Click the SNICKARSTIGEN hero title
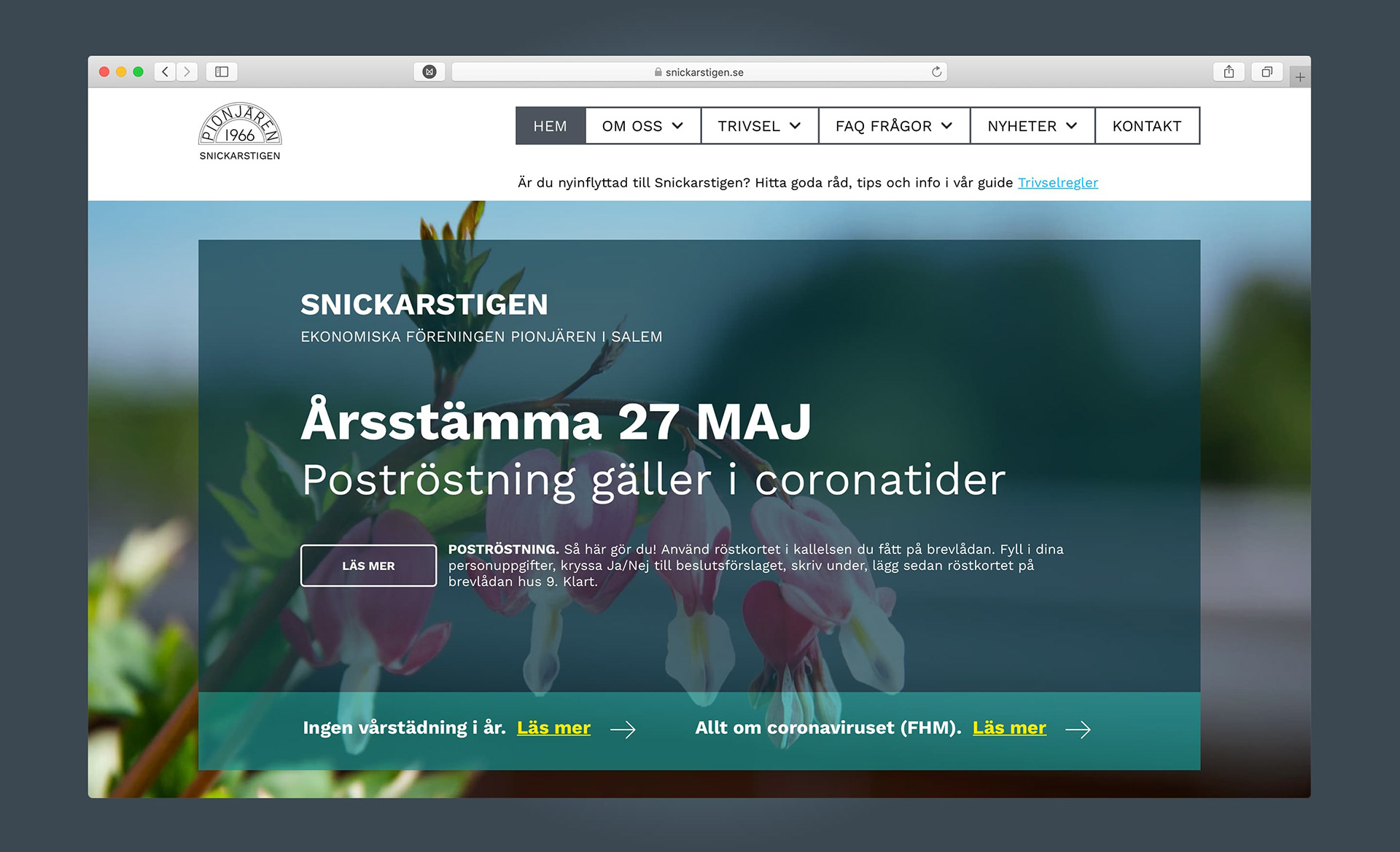This screenshot has height=852, width=1400. pos(424,305)
